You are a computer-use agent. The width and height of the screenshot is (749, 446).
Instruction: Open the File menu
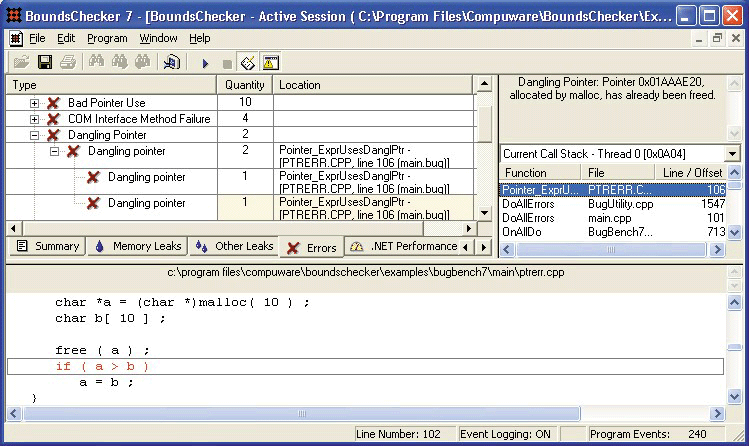pyautogui.click(x=37, y=38)
